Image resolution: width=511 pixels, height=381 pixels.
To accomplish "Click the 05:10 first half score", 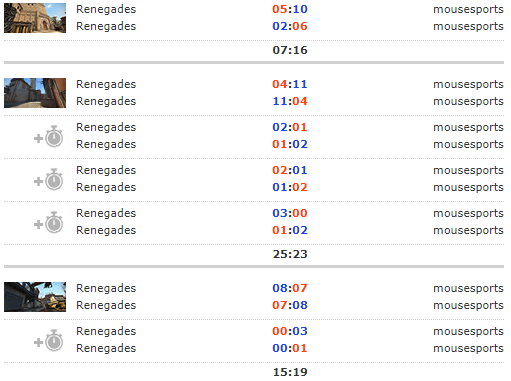I will click(x=290, y=9).
